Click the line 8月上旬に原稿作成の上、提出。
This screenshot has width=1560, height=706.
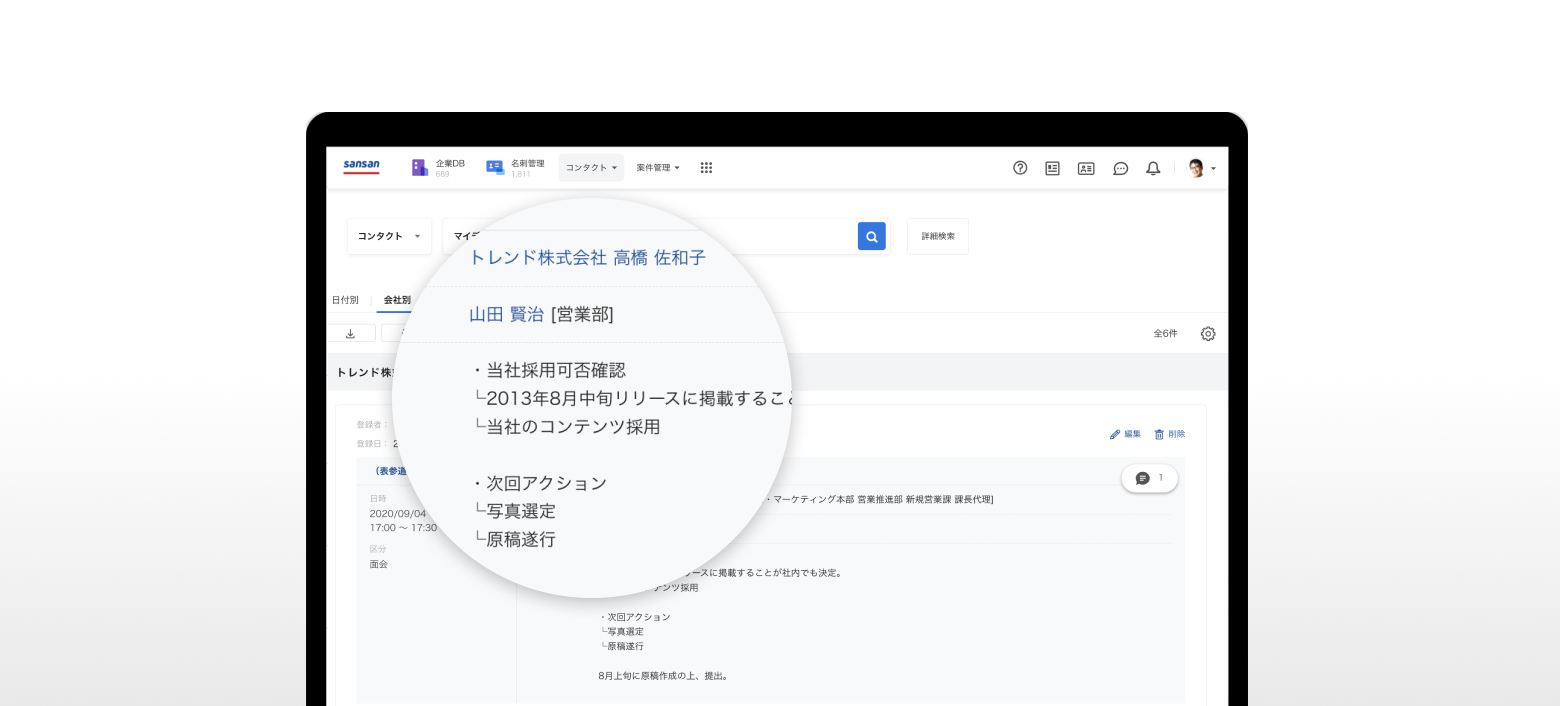coord(663,676)
